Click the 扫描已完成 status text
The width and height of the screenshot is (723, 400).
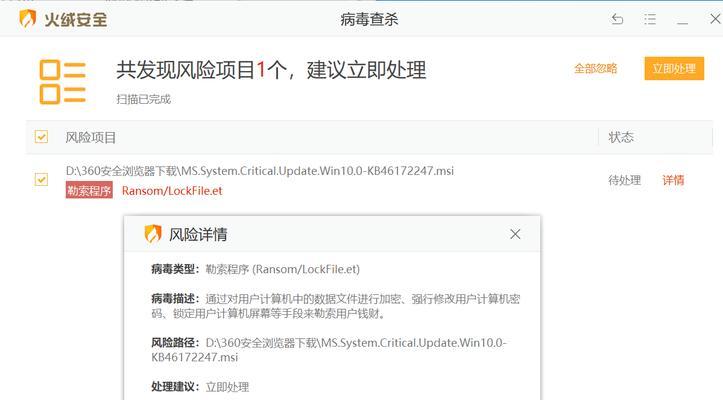click(x=143, y=99)
